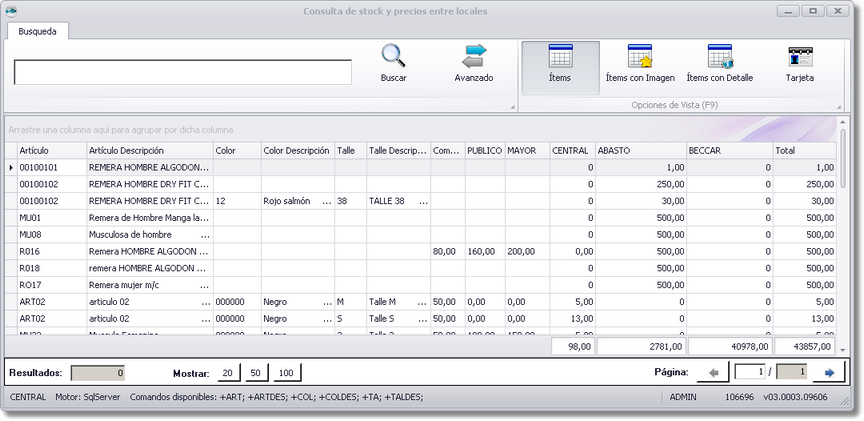Select the Ítems view icon

click(x=560, y=56)
